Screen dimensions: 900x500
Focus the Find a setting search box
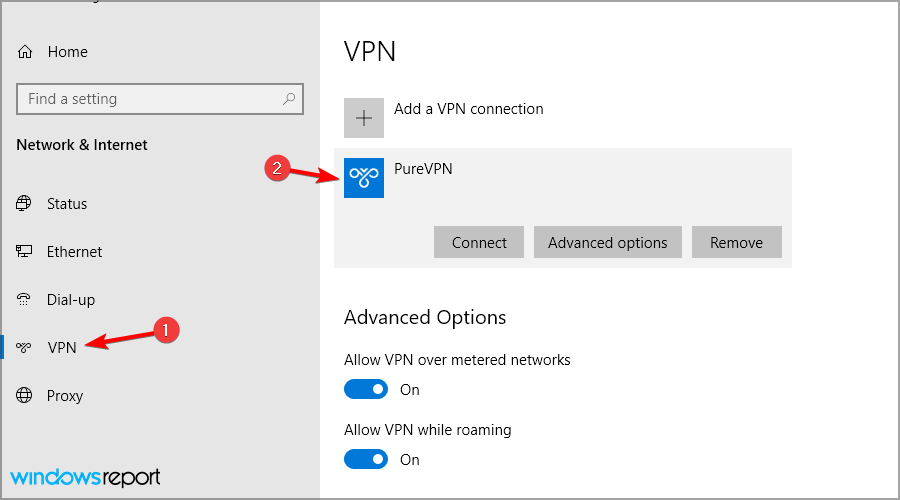160,99
